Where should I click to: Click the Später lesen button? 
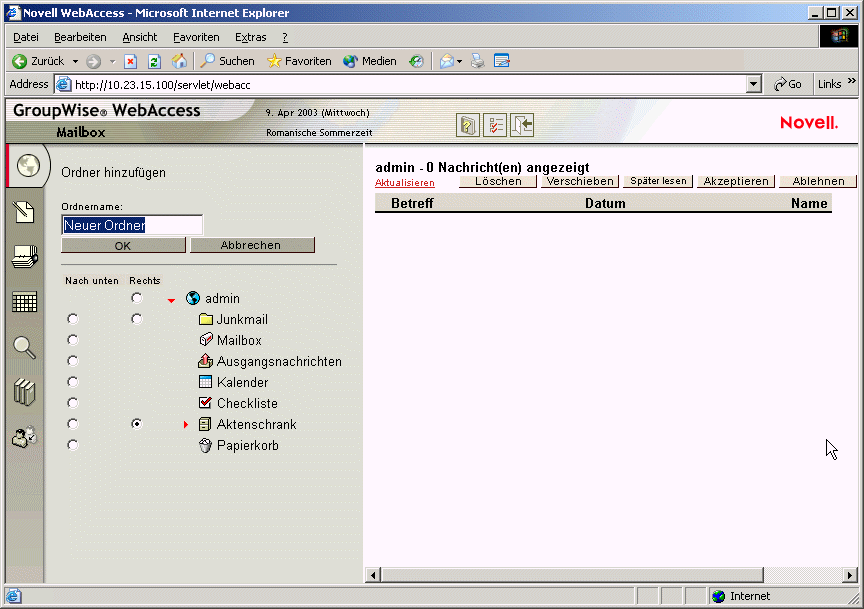pyautogui.click(x=658, y=181)
